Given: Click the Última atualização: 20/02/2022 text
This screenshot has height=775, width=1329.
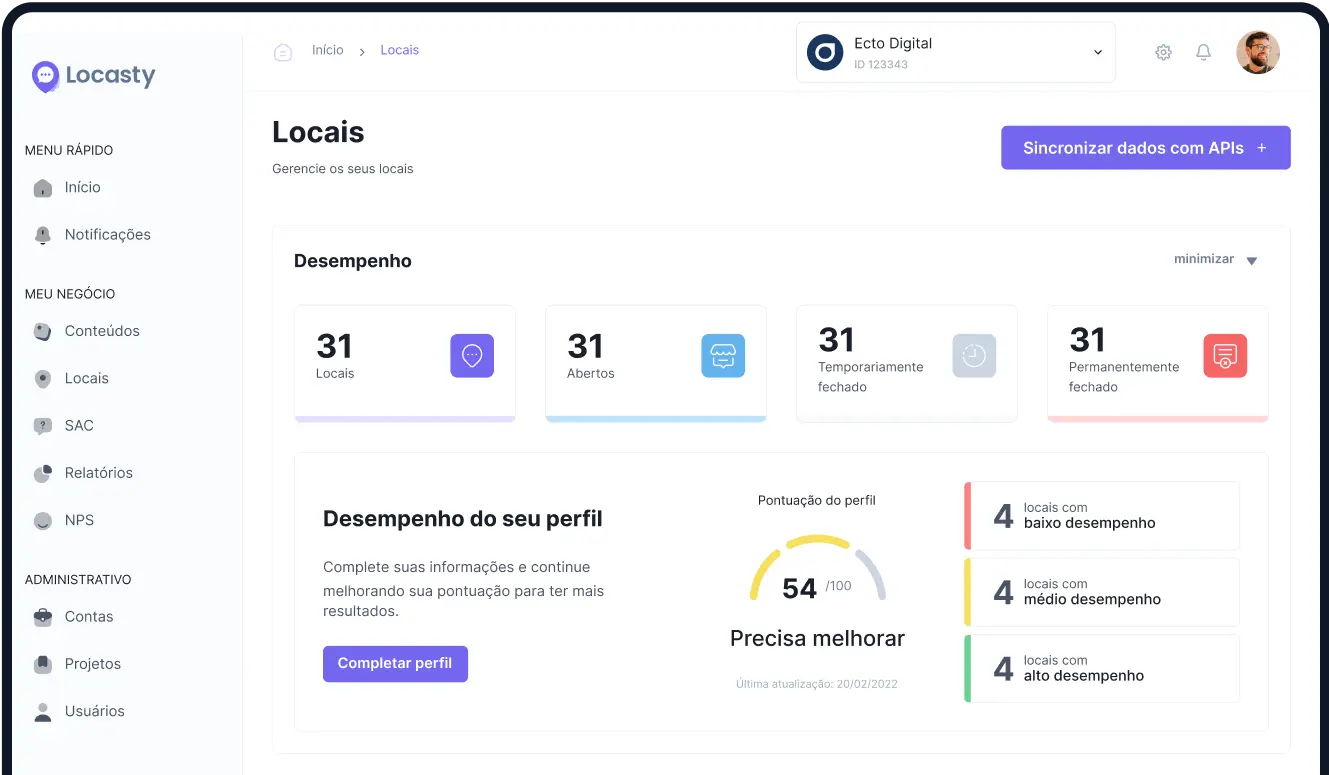Looking at the screenshot, I should [x=817, y=685].
